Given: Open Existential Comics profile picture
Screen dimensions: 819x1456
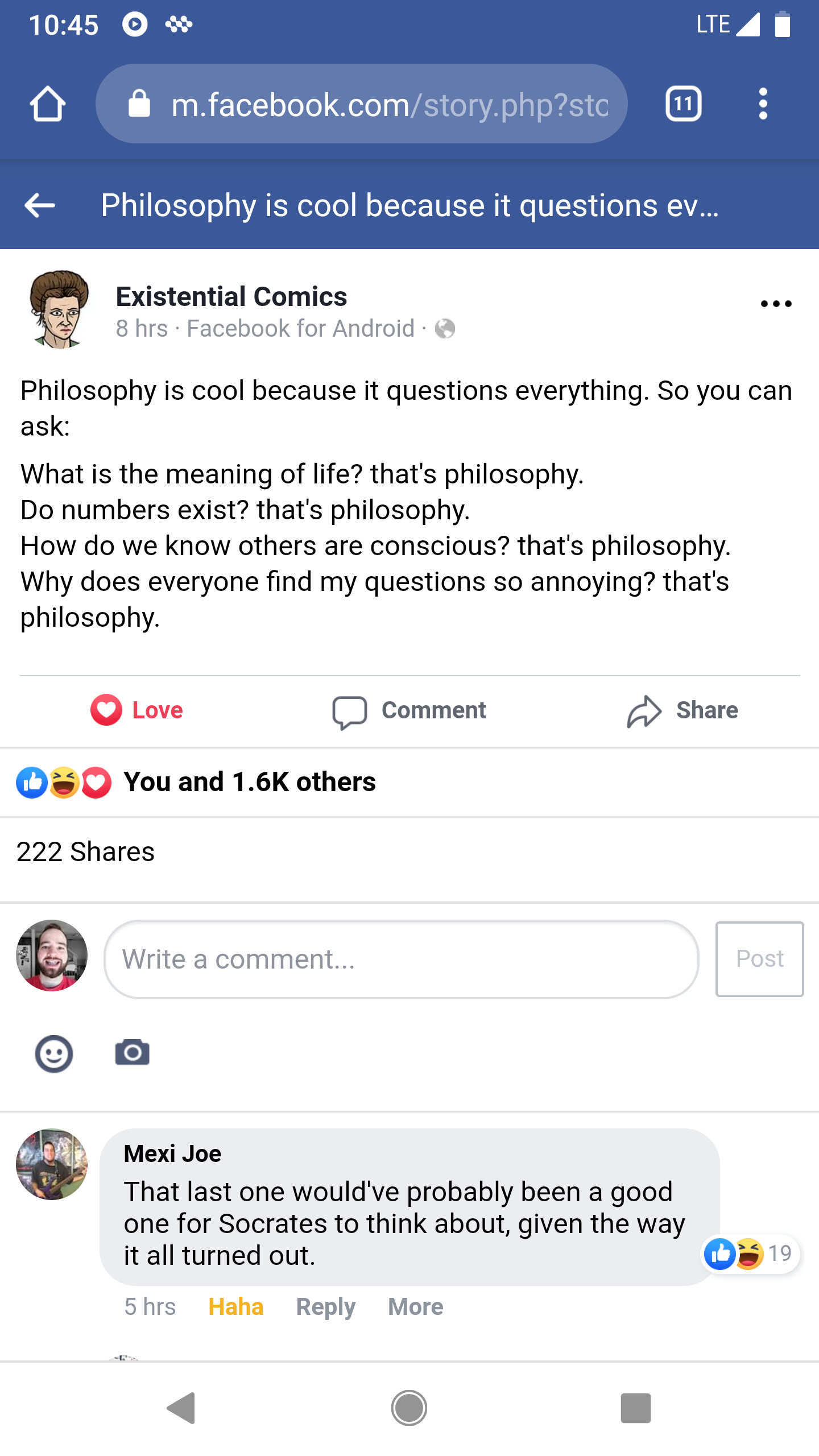Looking at the screenshot, I should point(59,309).
